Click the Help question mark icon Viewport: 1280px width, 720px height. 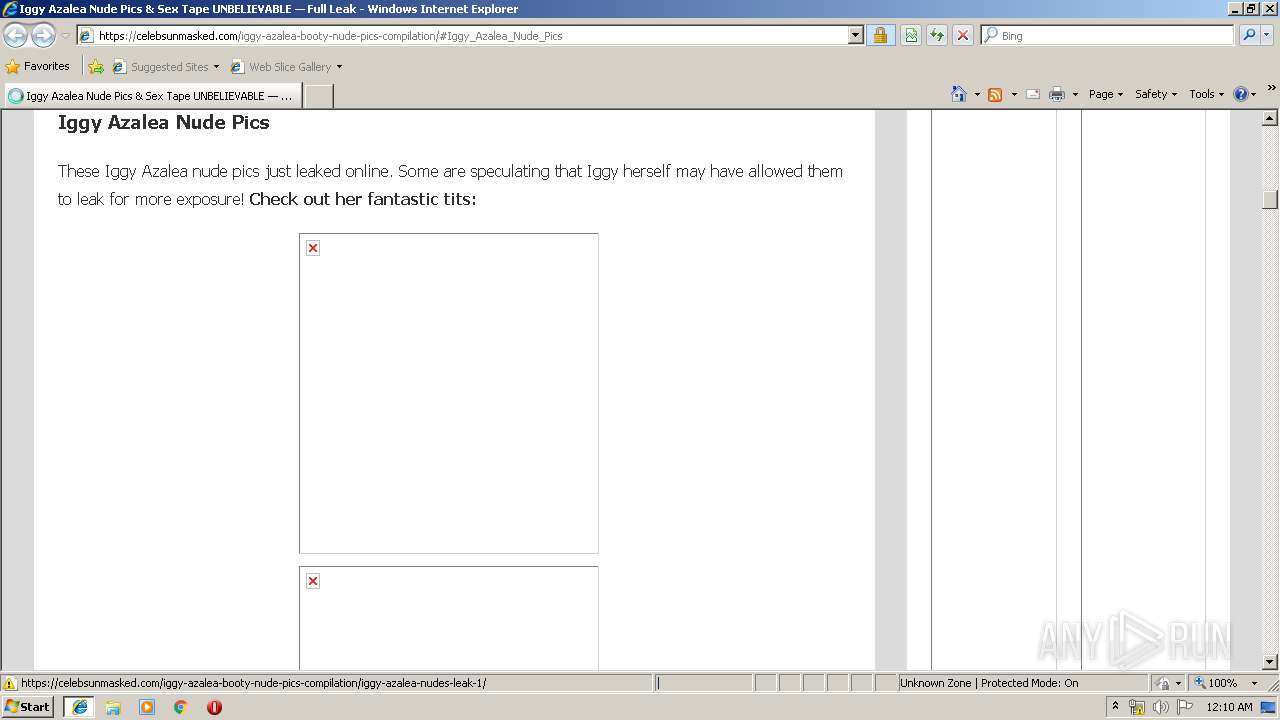(x=1241, y=94)
